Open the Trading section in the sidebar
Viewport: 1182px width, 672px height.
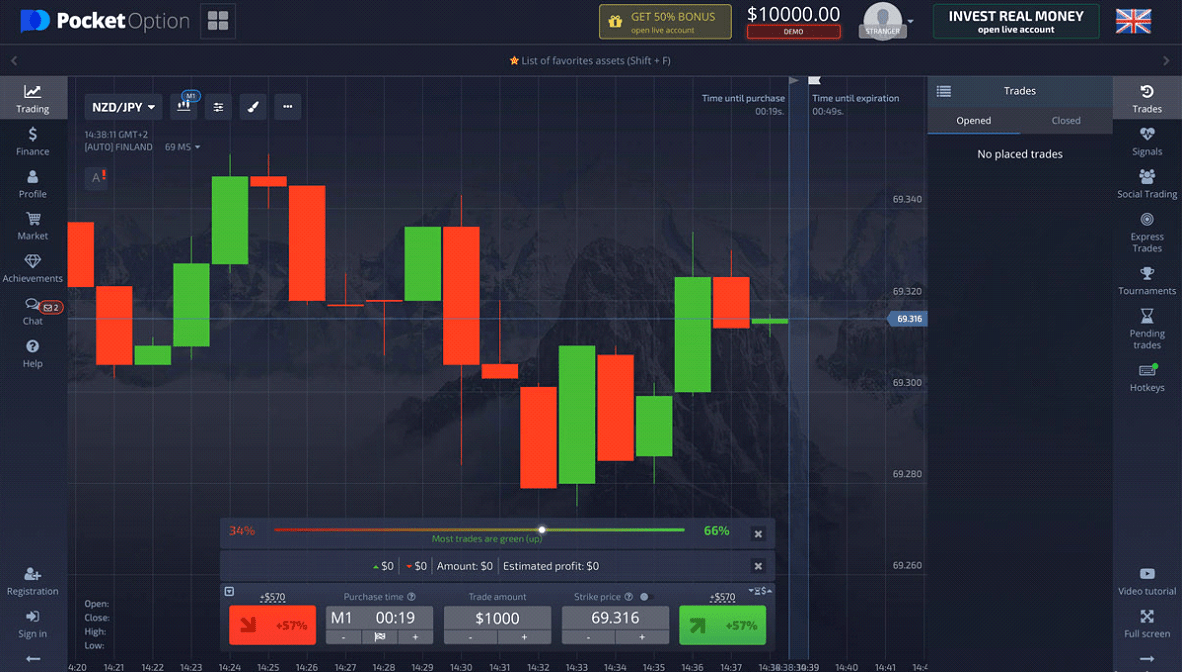click(32, 99)
